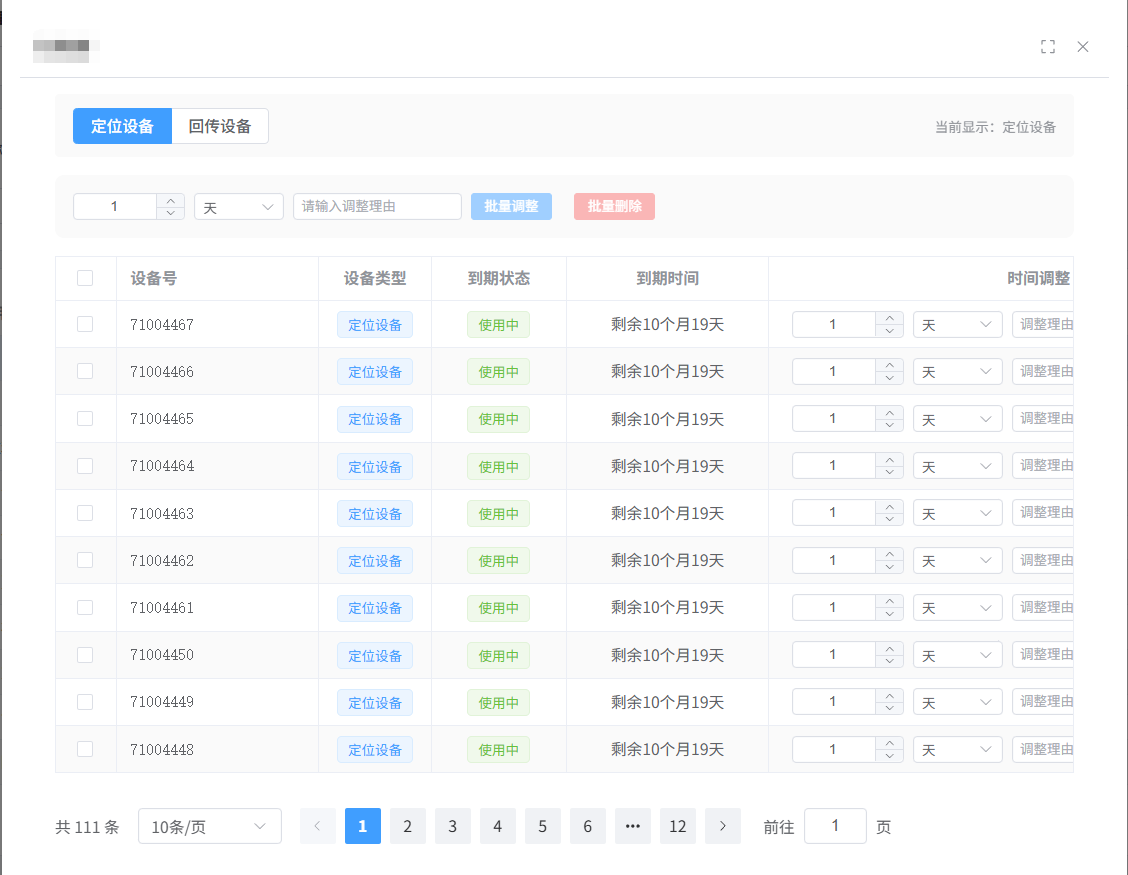
Task: Click the 批量删除 button
Action: click(x=613, y=206)
